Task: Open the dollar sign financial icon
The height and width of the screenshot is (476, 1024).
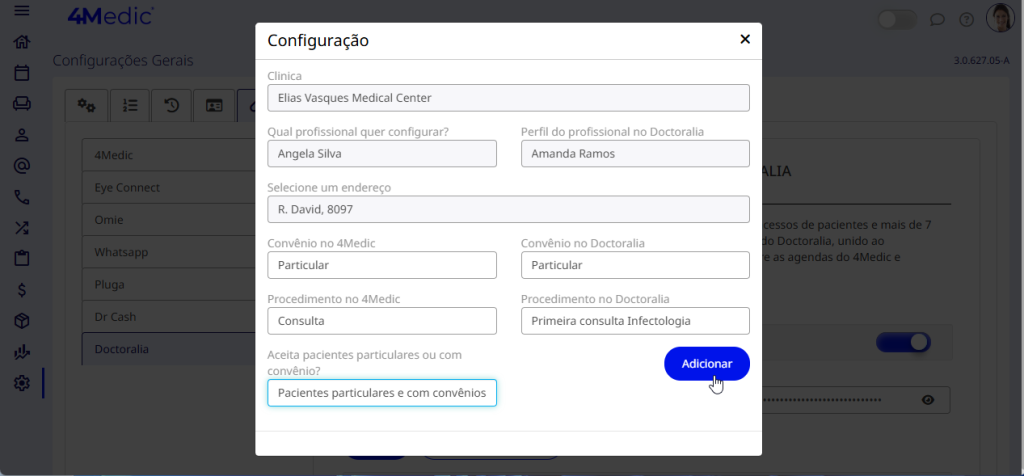Action: tap(21, 290)
